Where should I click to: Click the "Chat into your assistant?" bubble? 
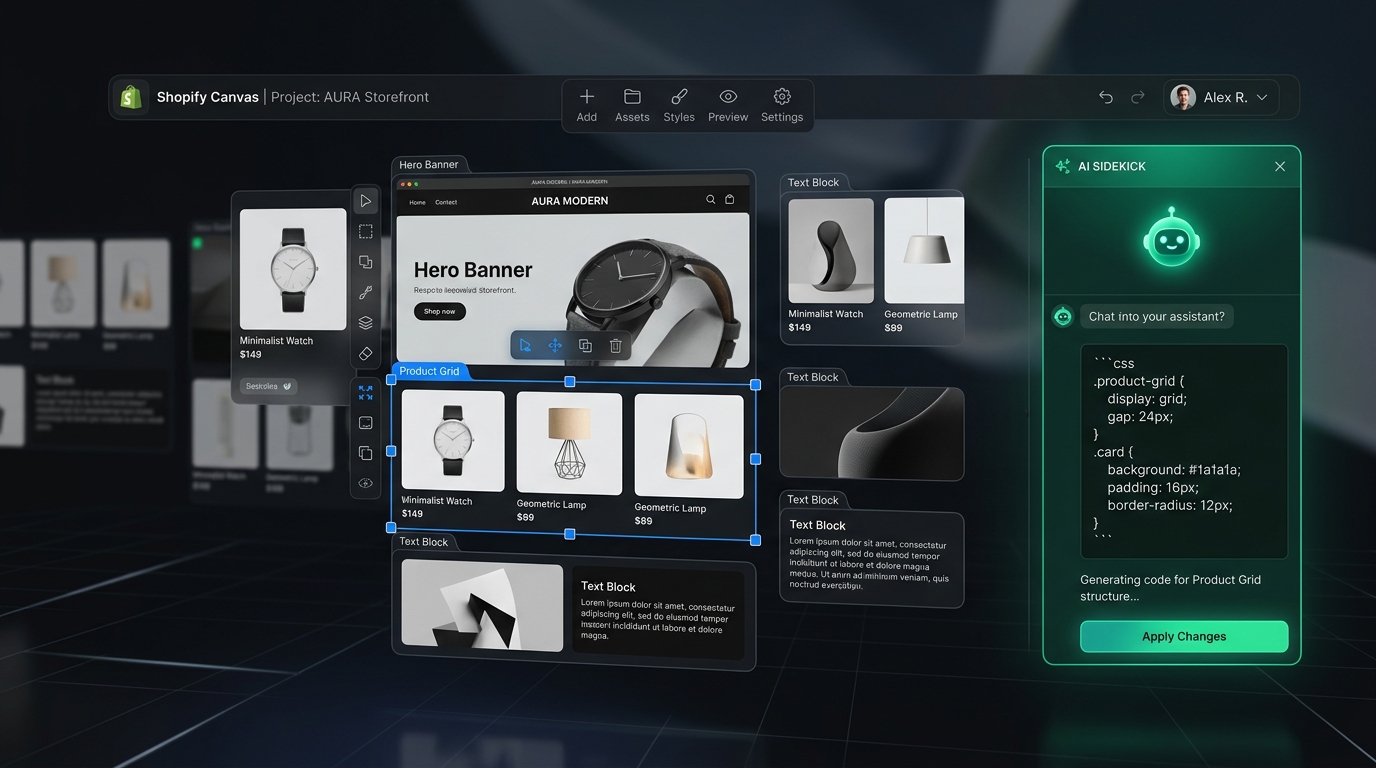tap(1157, 317)
